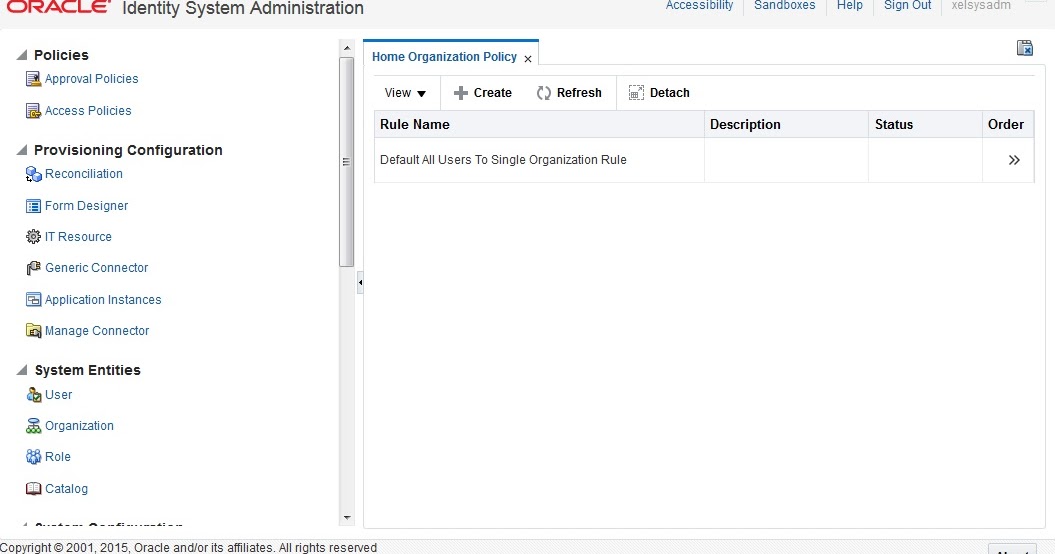The width and height of the screenshot is (1055, 554).
Task: Open the Role entity link
Action: tap(58, 456)
